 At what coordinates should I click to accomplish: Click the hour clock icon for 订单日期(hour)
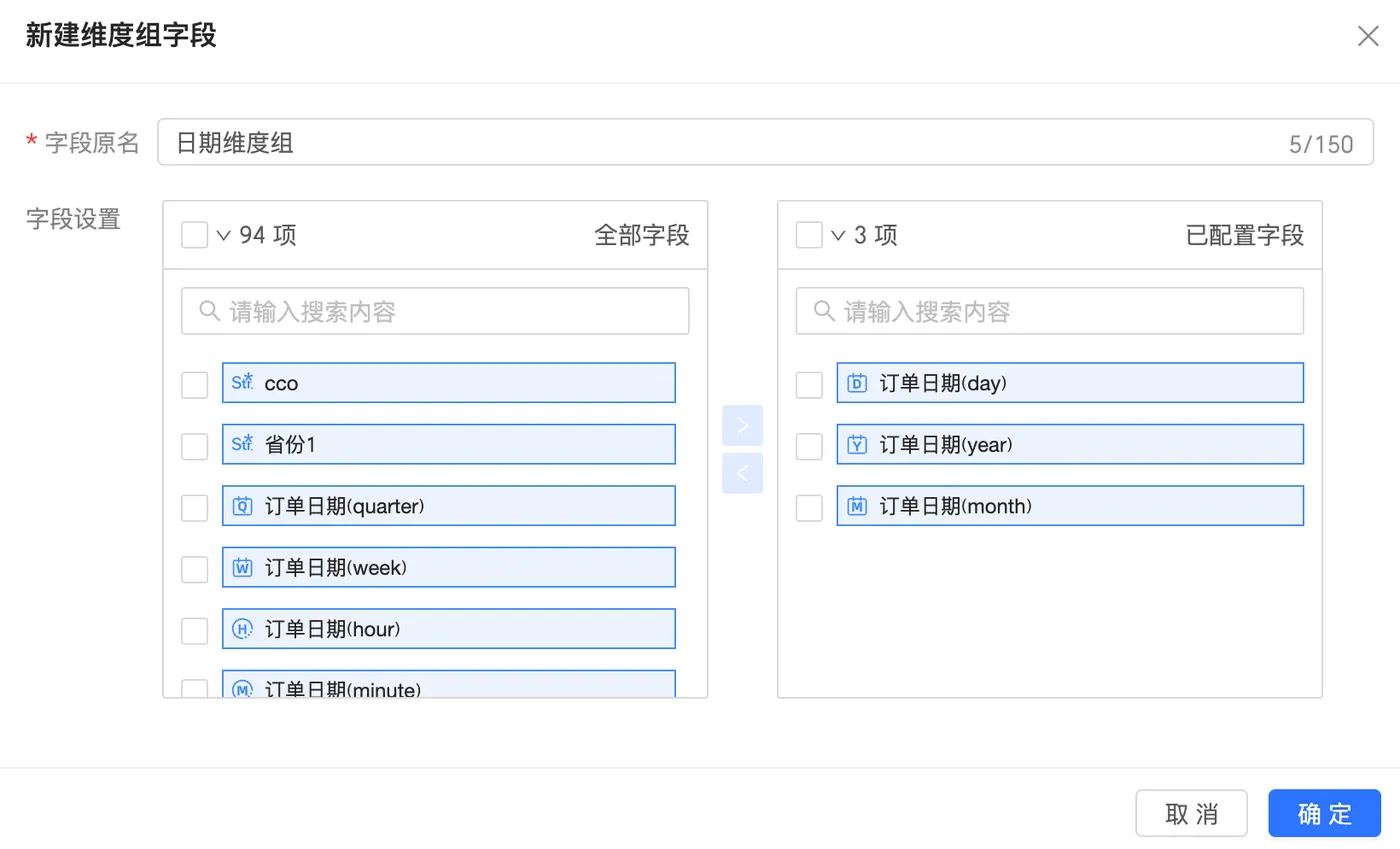click(x=242, y=629)
